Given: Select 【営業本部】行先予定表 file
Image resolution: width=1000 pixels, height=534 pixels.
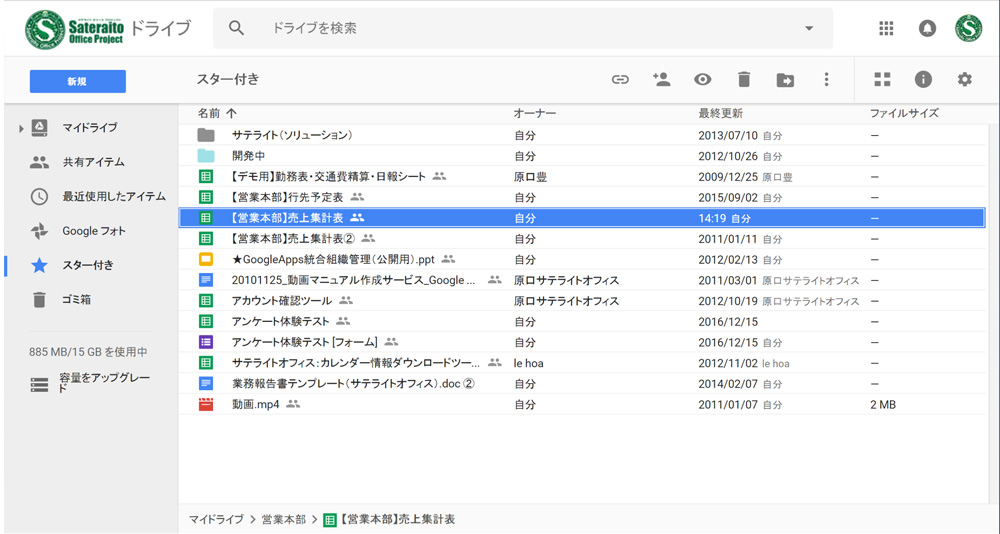Looking at the screenshot, I should 285,198.
